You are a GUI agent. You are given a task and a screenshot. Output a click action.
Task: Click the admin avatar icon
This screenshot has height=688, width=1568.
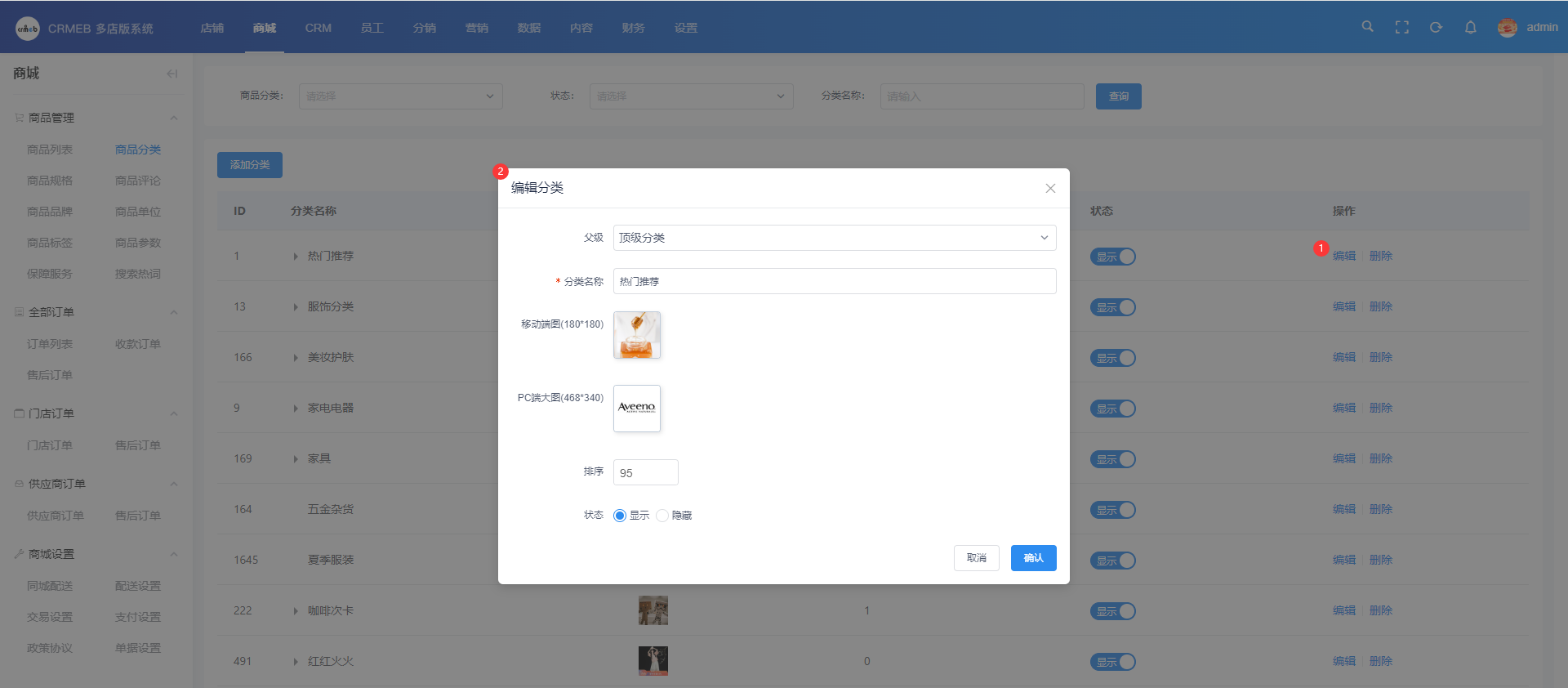pos(1507,28)
